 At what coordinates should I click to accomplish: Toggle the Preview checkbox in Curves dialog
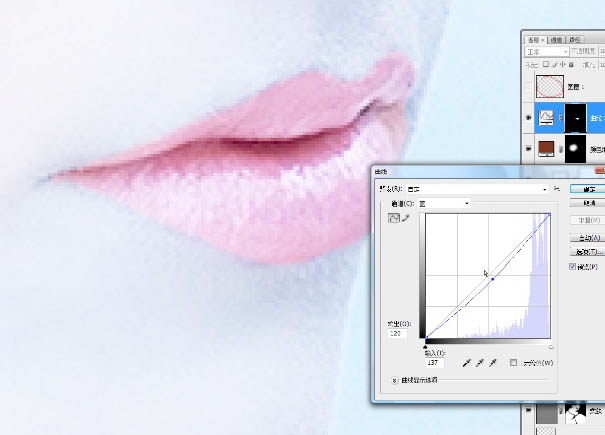click(573, 267)
